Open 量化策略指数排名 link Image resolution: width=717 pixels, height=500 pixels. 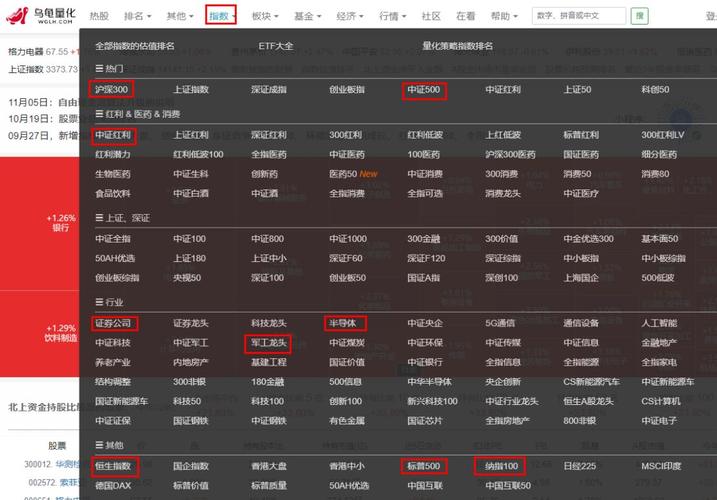[x=458, y=46]
